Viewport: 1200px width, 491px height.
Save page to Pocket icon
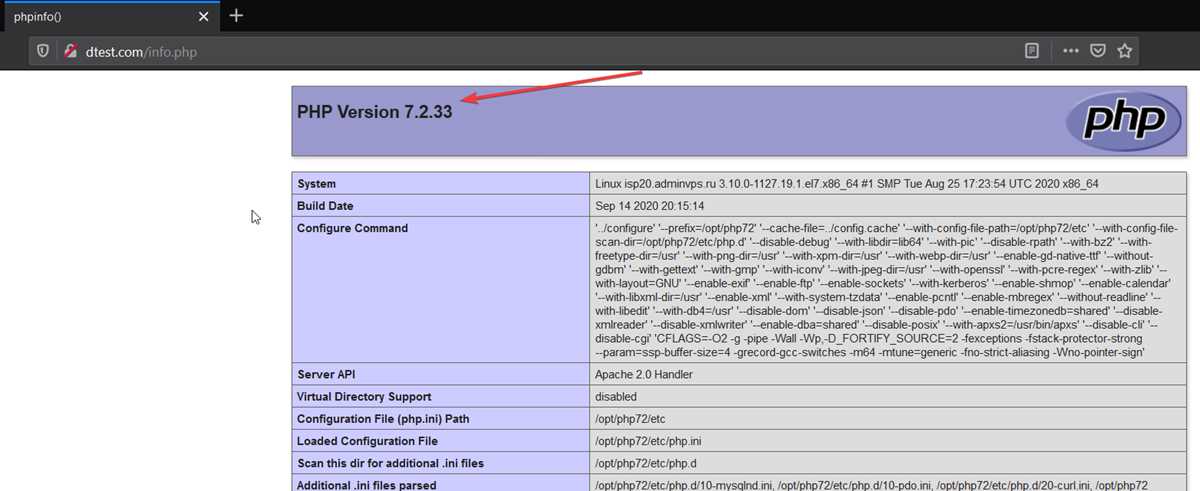point(1097,51)
